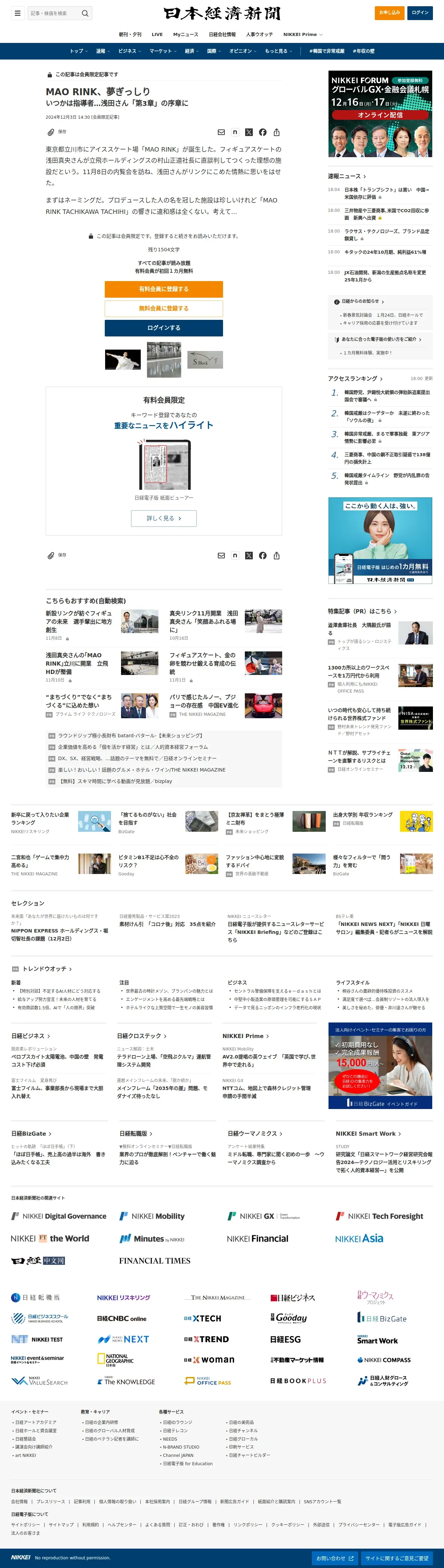Viewport: 444px width, 1568px height.
Task: Open the NIKKEI Financial logo
Action: [x=257, y=1238]
